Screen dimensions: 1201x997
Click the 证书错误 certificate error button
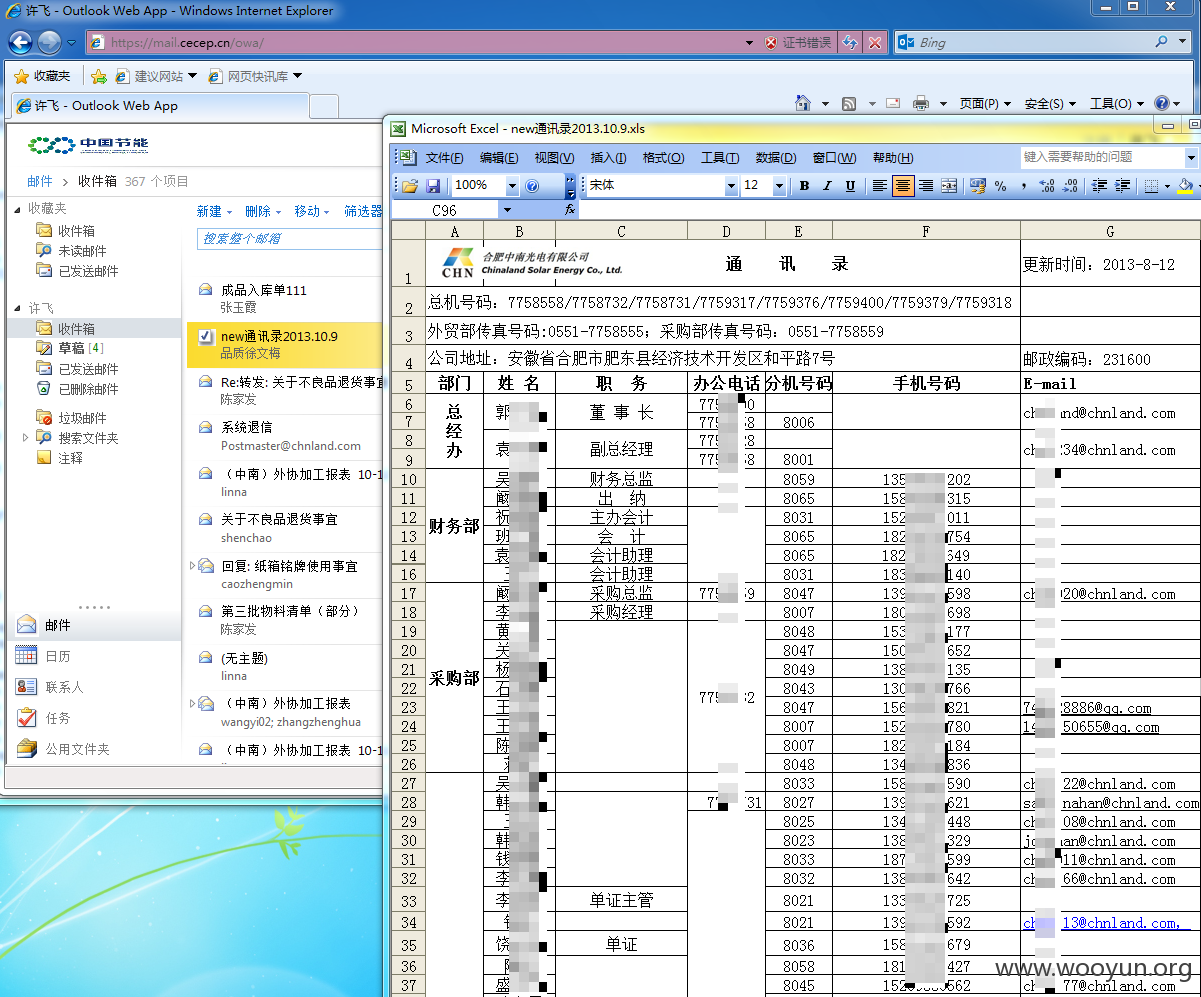[798, 42]
